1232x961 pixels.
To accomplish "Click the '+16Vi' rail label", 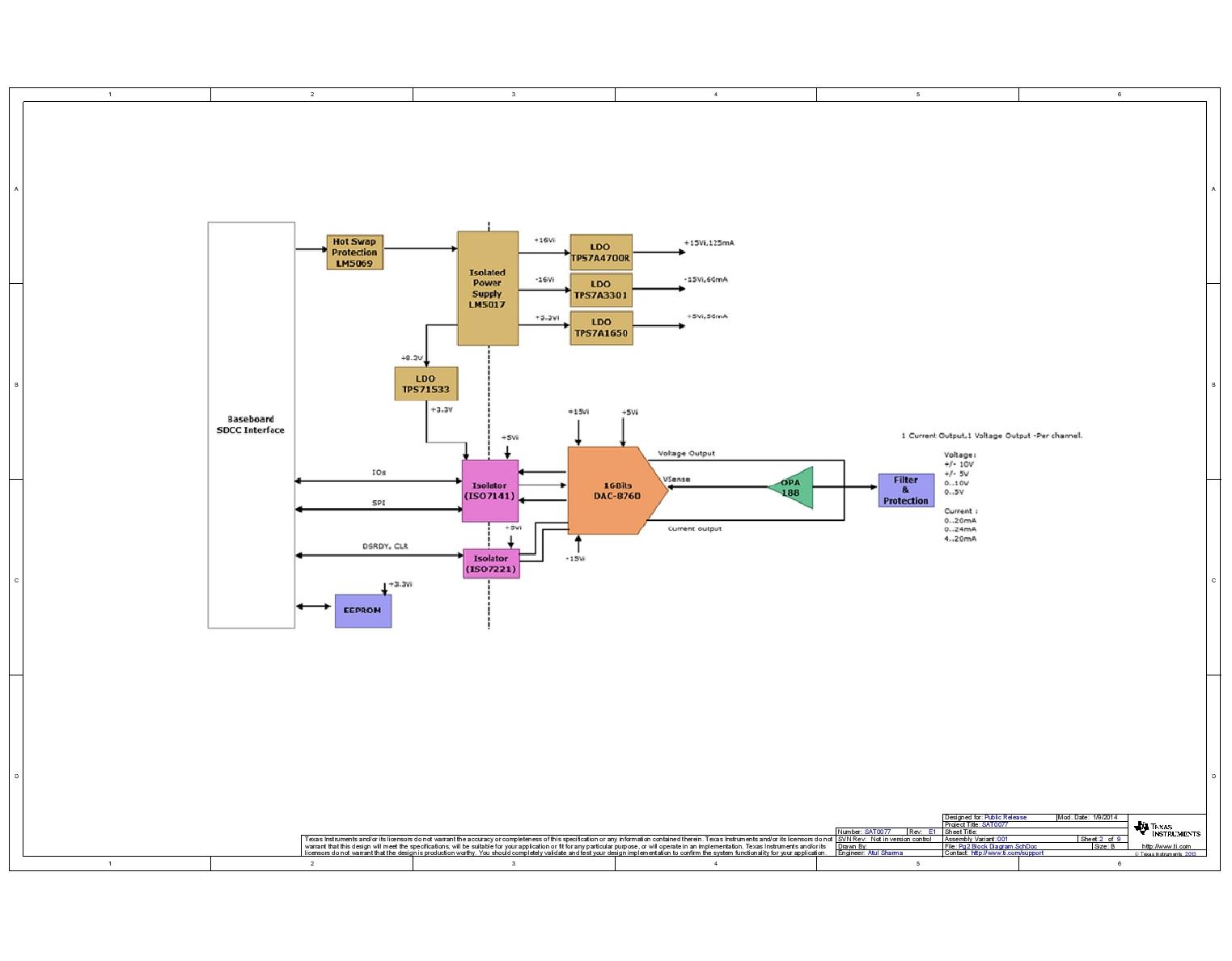I will pos(544,240).
